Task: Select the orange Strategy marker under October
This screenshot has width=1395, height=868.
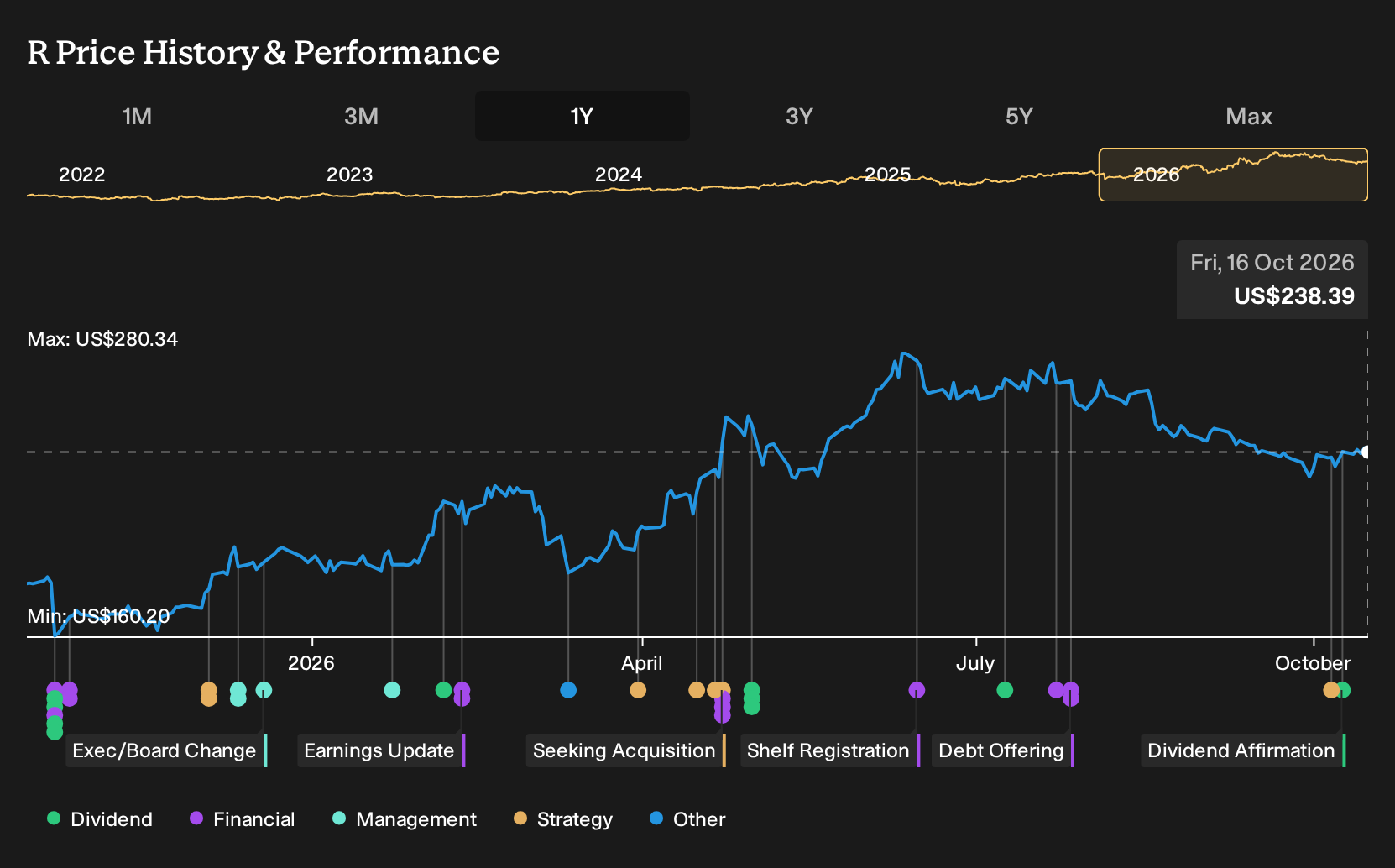Action: click(x=1331, y=690)
